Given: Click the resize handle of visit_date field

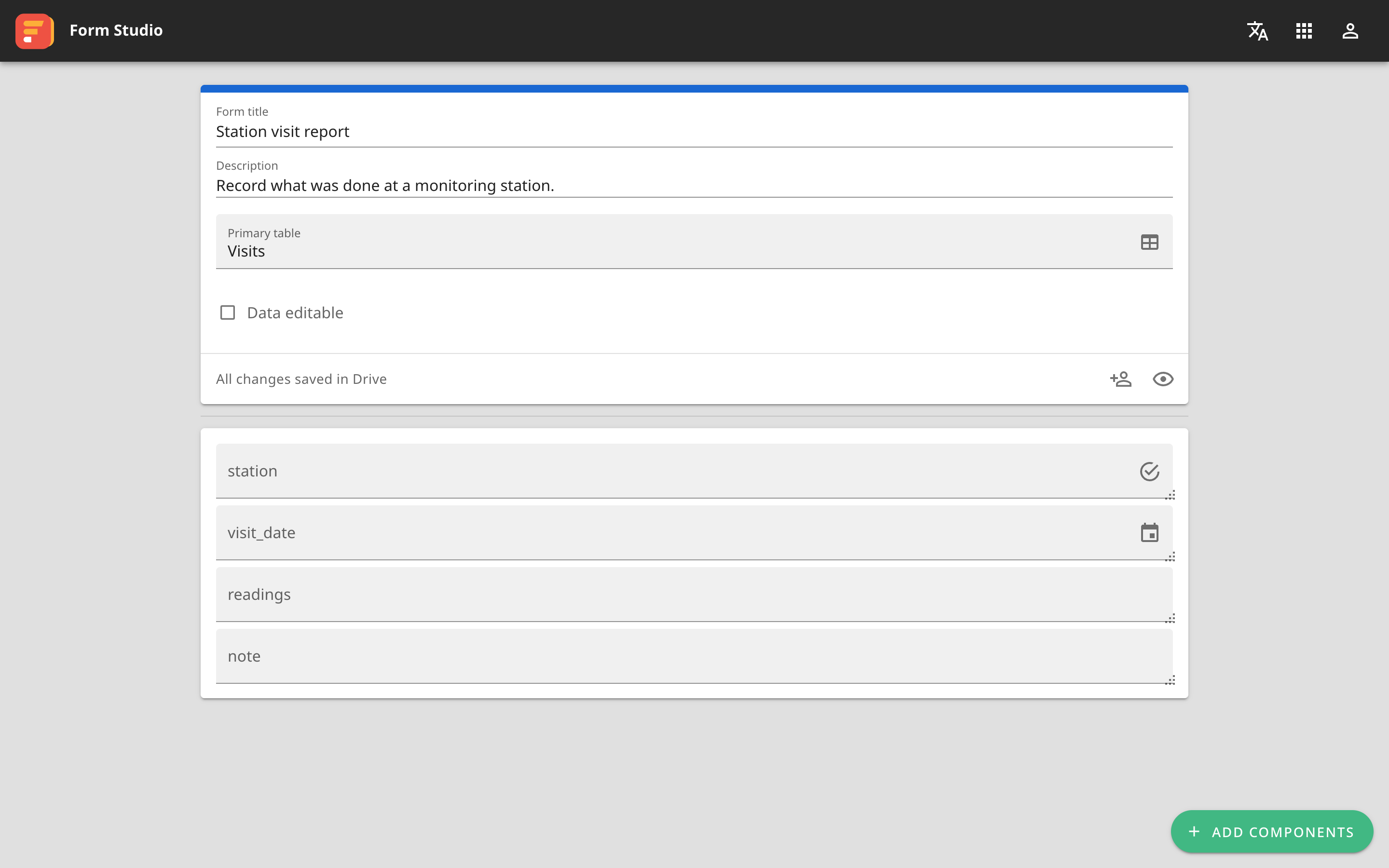Looking at the screenshot, I should pyautogui.click(x=1171, y=557).
